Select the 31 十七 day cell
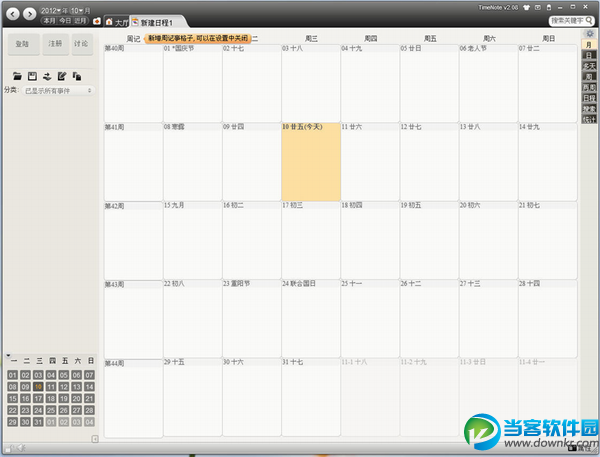 pyautogui.click(x=311, y=397)
